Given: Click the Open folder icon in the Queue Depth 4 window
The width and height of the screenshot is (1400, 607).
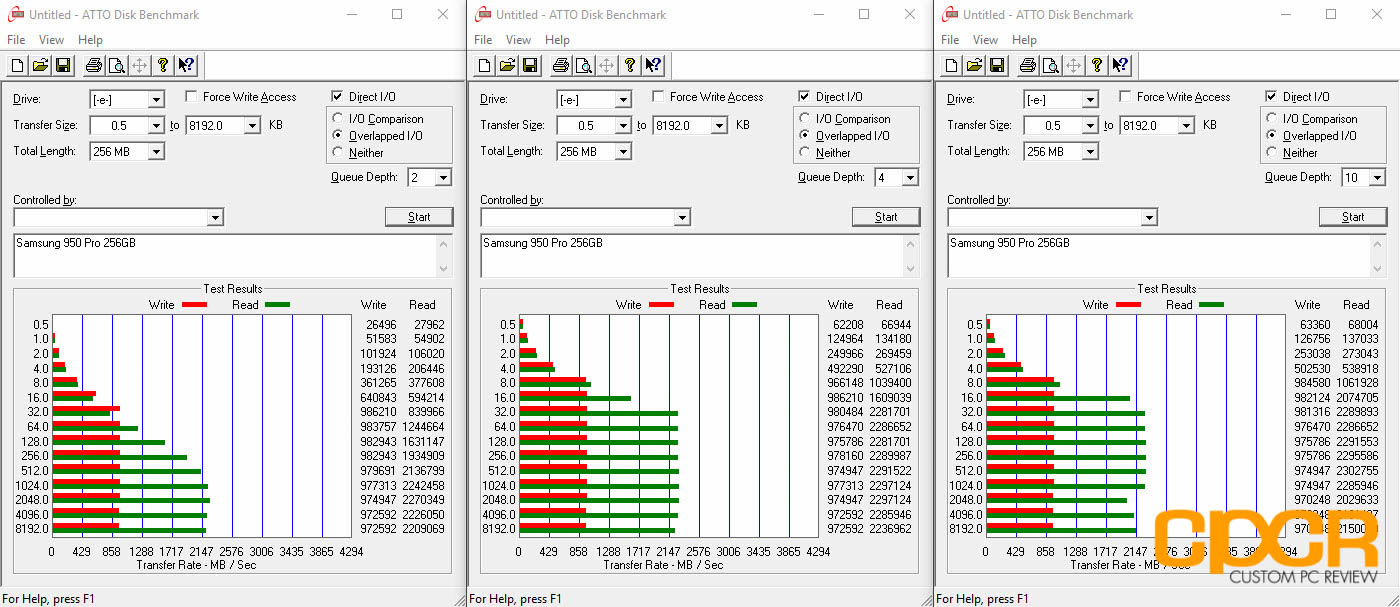Looking at the screenshot, I should (508, 66).
